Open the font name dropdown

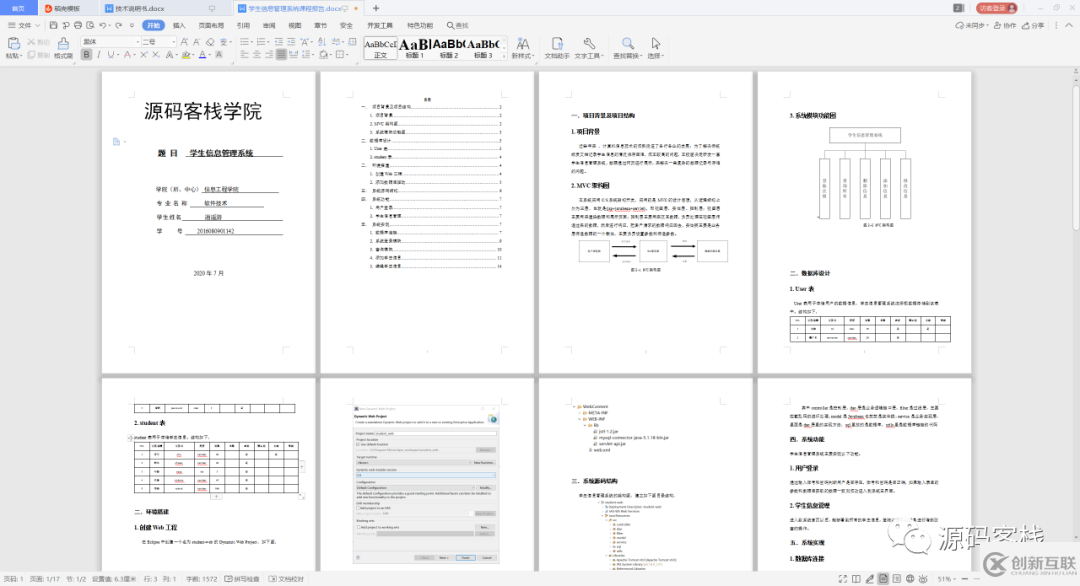coord(138,41)
